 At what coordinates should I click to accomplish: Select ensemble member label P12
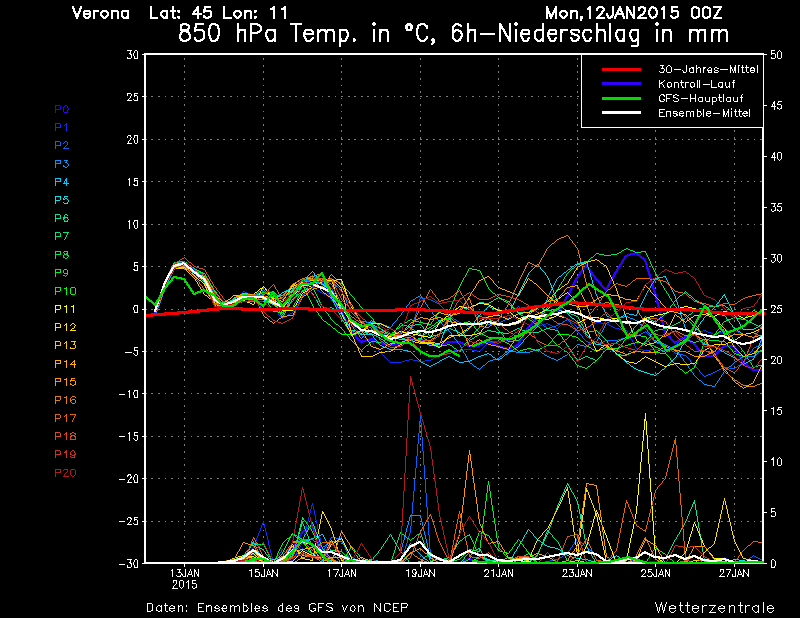coord(65,327)
